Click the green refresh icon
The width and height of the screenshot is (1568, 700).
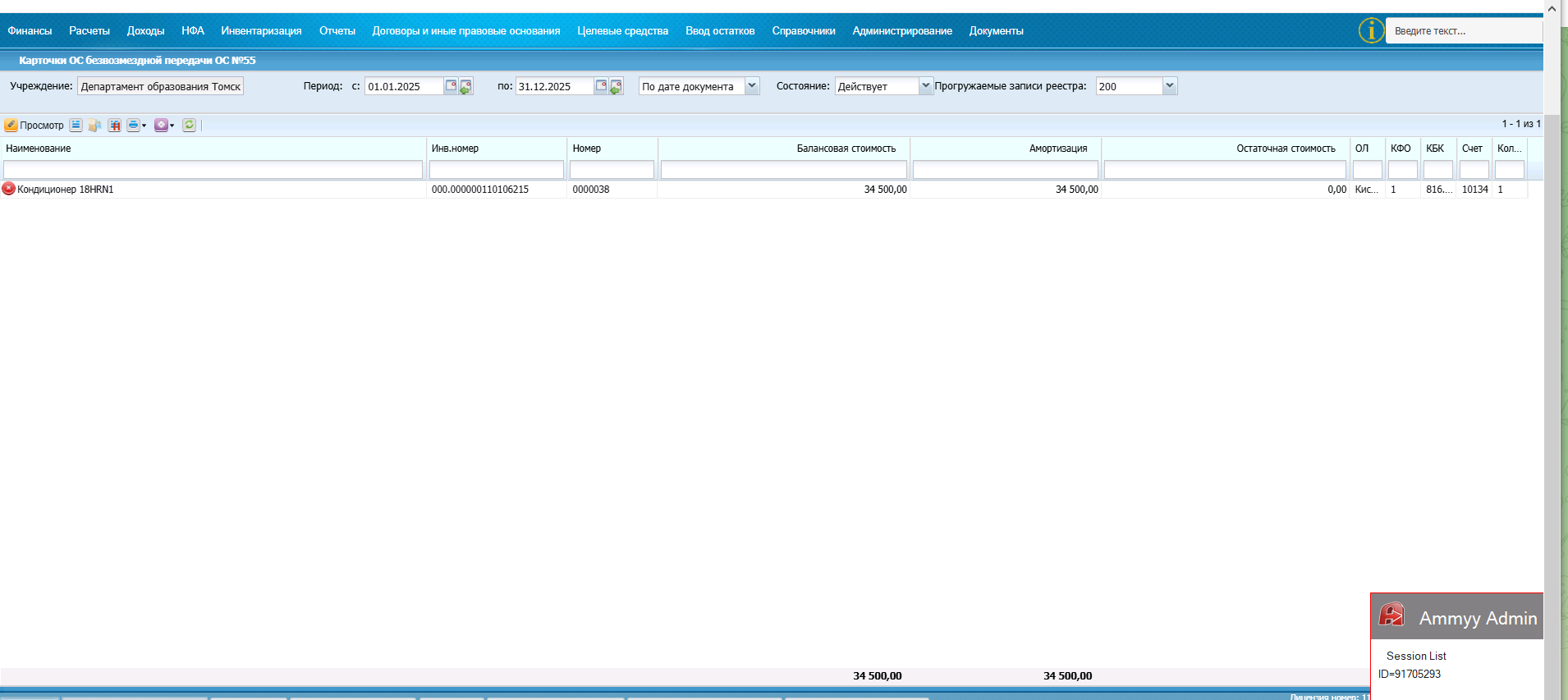[x=190, y=125]
